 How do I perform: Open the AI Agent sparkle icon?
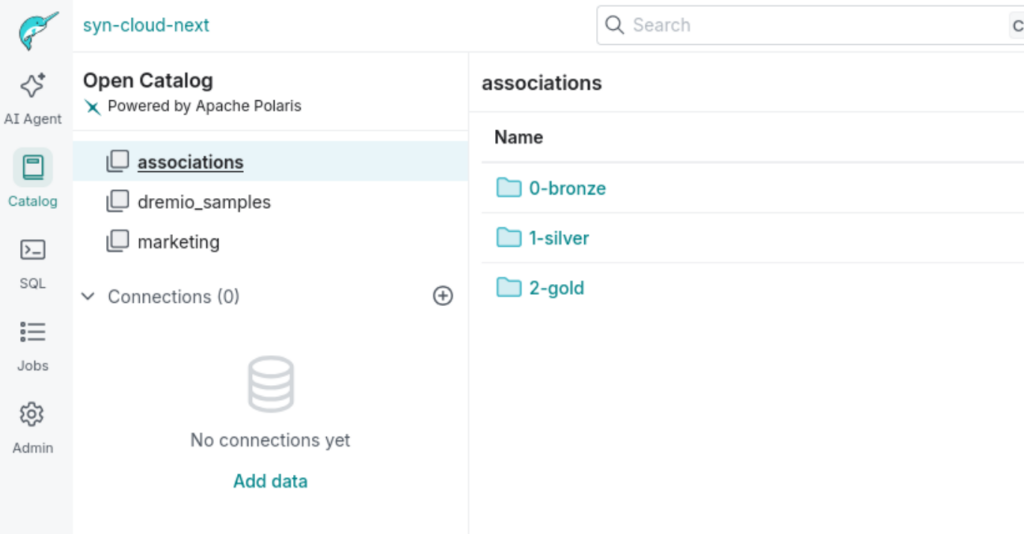33,86
